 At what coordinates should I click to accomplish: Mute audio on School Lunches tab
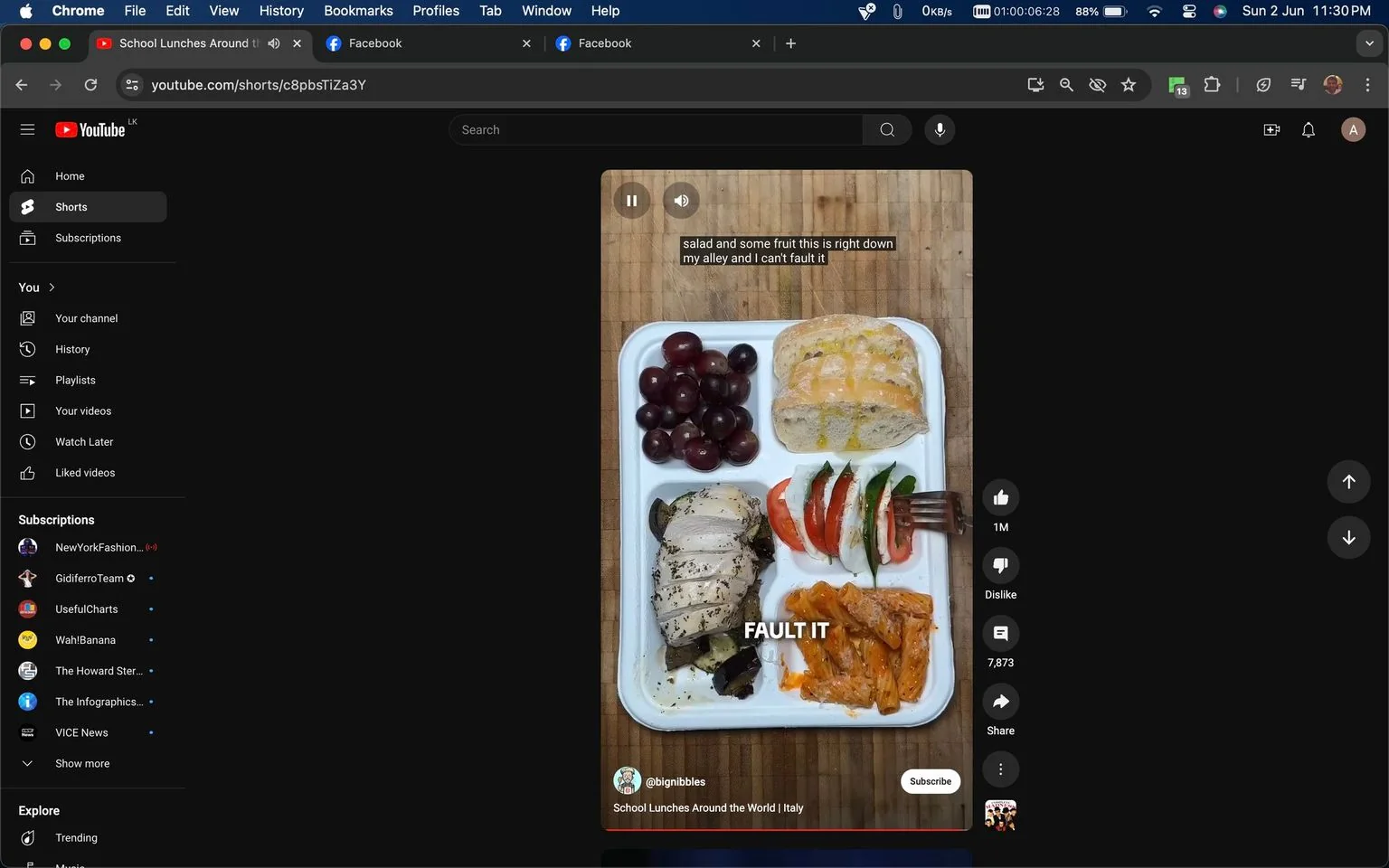click(x=274, y=43)
